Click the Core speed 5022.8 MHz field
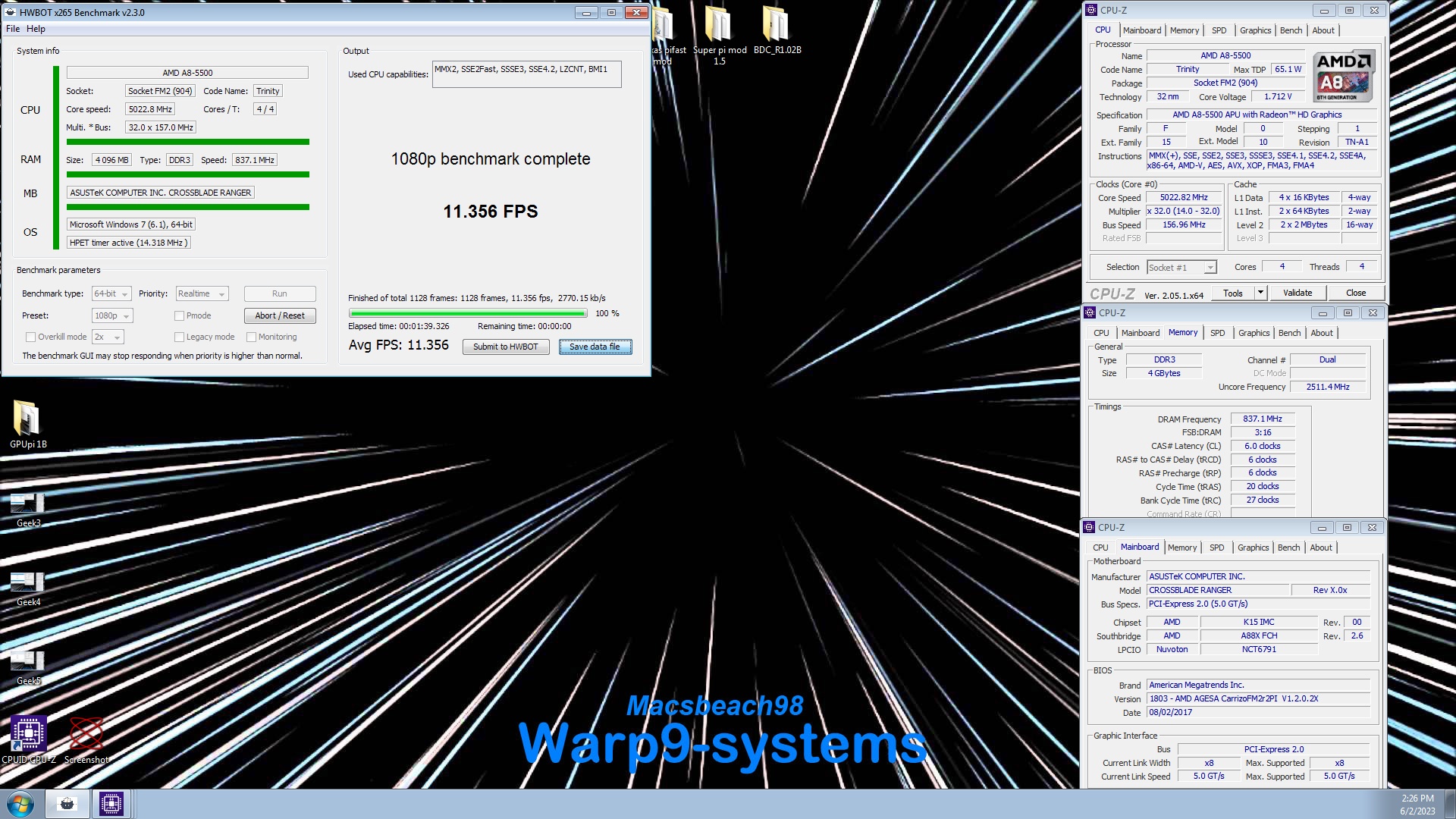 (x=150, y=109)
